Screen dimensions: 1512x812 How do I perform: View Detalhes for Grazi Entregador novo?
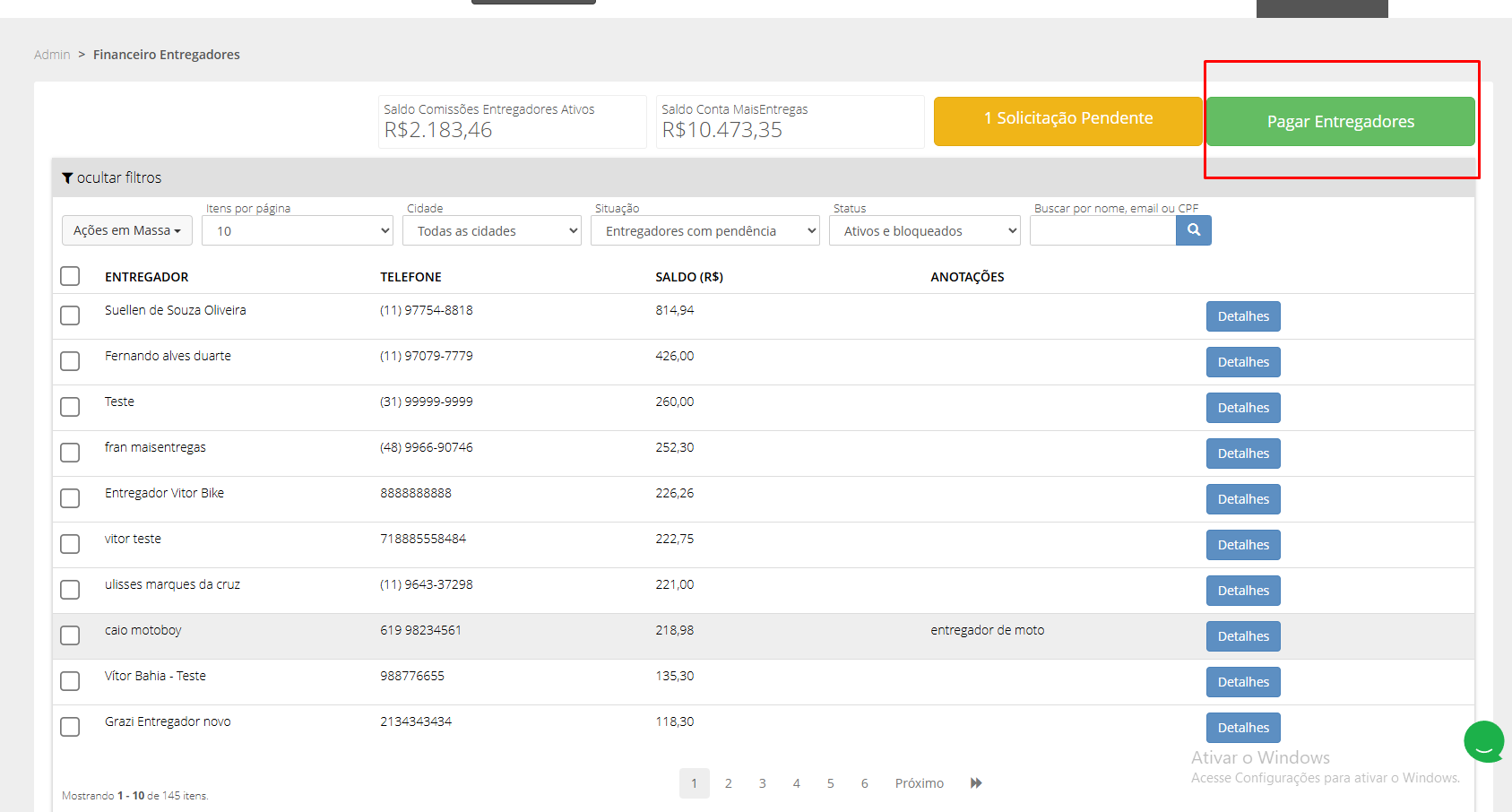click(x=1243, y=728)
